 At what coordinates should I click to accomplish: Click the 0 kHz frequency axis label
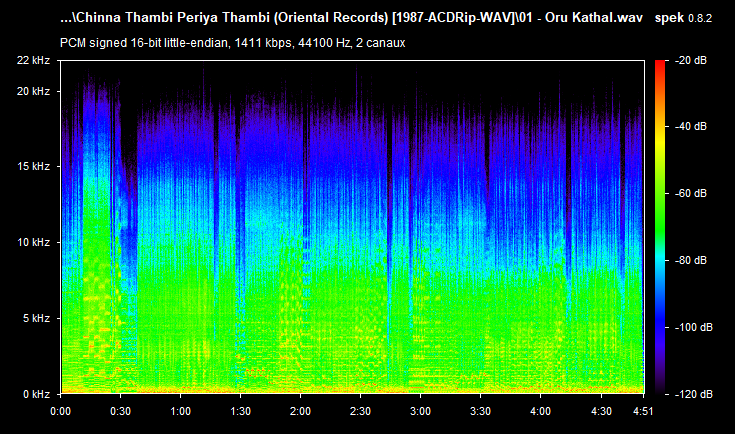click(36, 394)
